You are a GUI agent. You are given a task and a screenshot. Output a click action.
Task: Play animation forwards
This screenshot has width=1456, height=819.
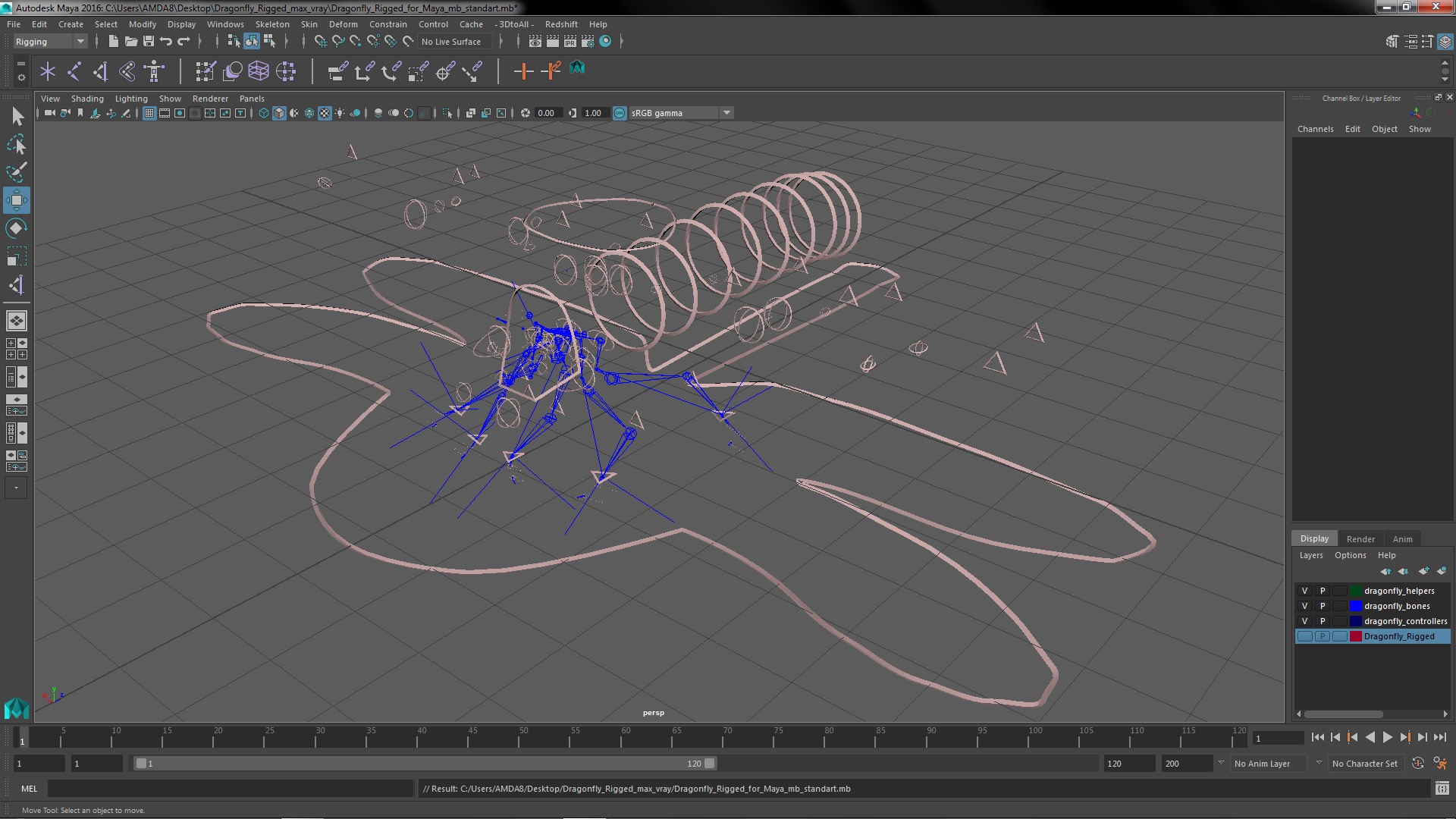(x=1387, y=737)
